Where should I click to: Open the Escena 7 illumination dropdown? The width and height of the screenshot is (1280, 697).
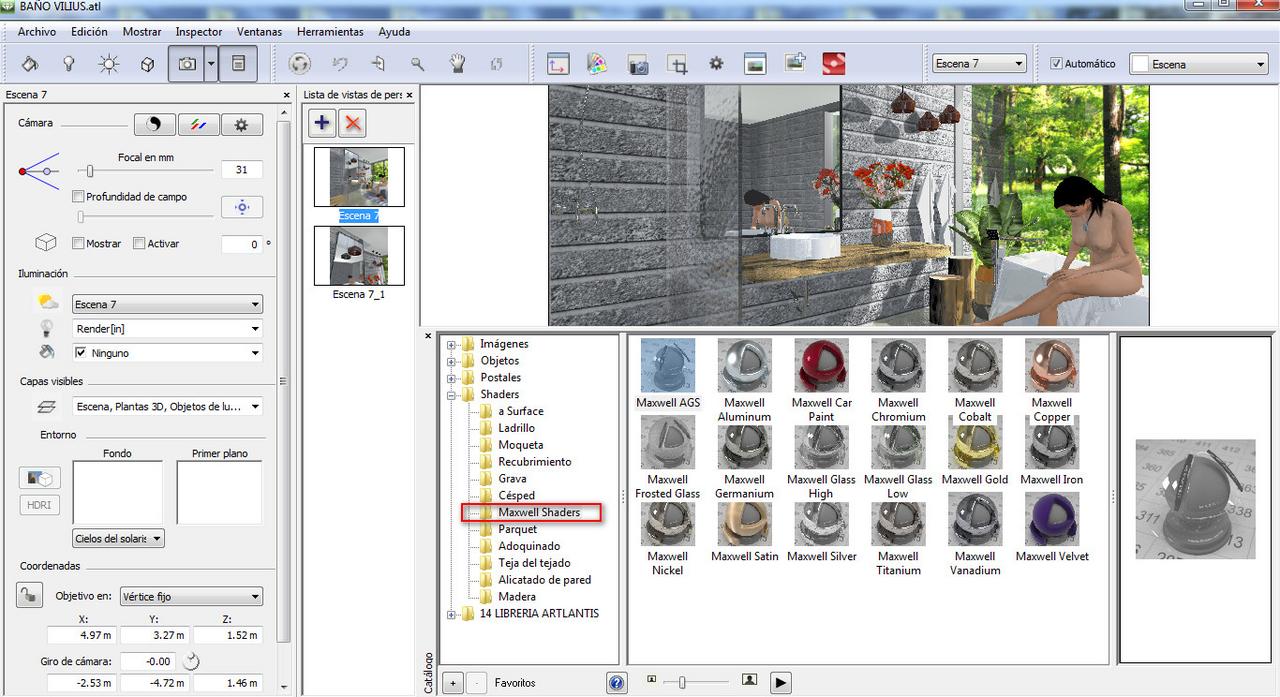[x=168, y=304]
